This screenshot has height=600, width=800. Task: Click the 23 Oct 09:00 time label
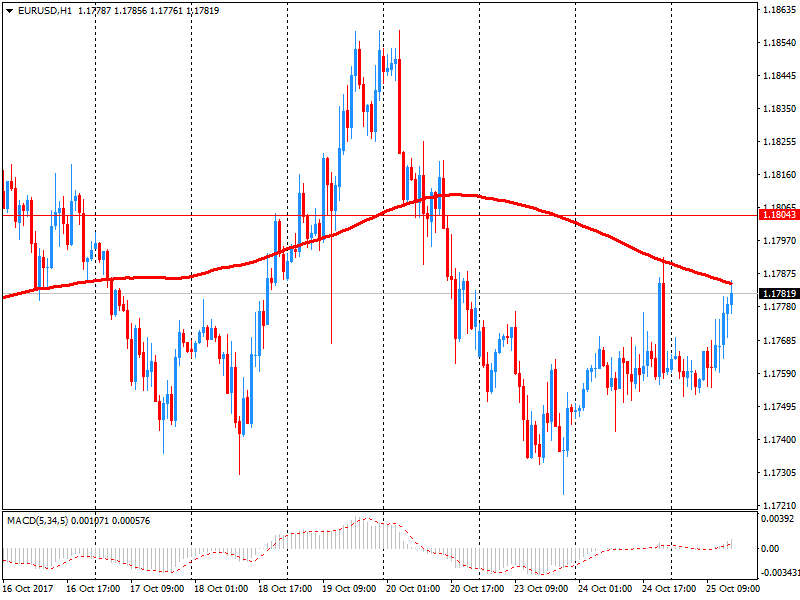click(x=541, y=588)
